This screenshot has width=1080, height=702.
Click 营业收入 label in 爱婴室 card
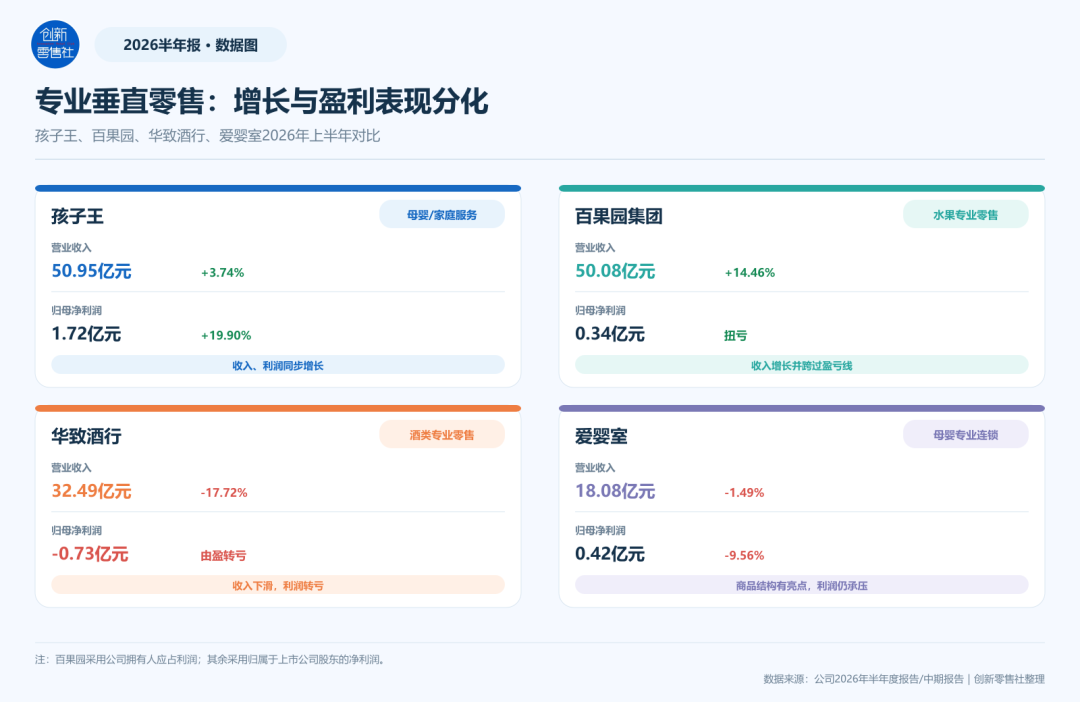click(x=595, y=467)
